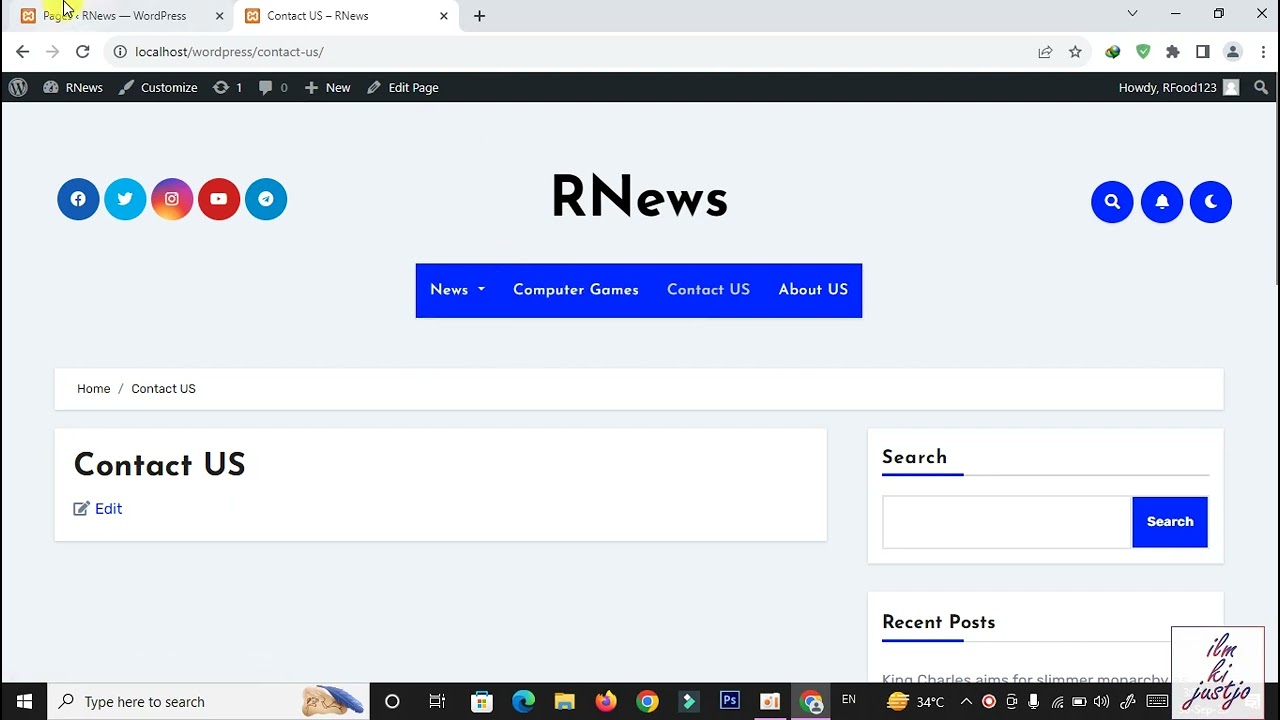Click the share page icon
Image resolution: width=1280 pixels, height=720 pixels.
tap(1045, 52)
